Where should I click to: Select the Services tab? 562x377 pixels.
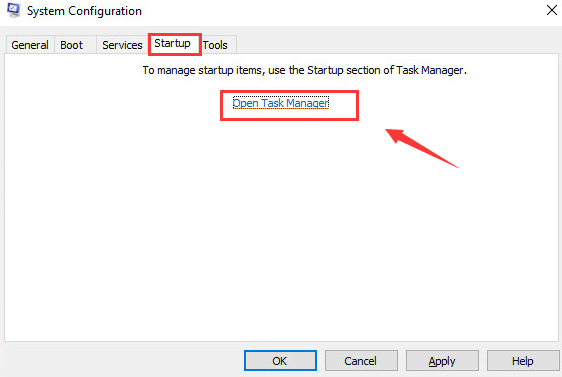tap(122, 45)
